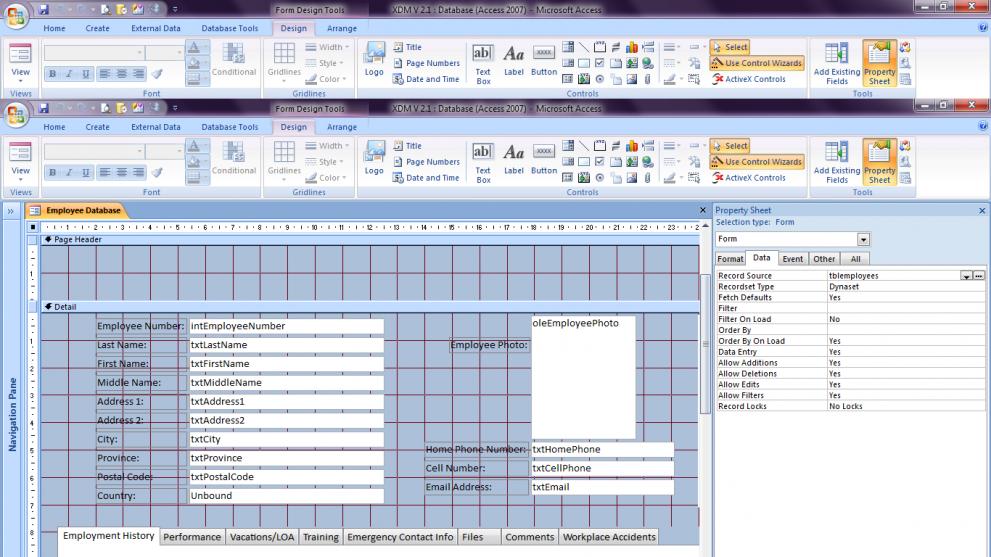Insert Hyperlink icon in front window ribbon
991x557 pixels.
(x=648, y=161)
